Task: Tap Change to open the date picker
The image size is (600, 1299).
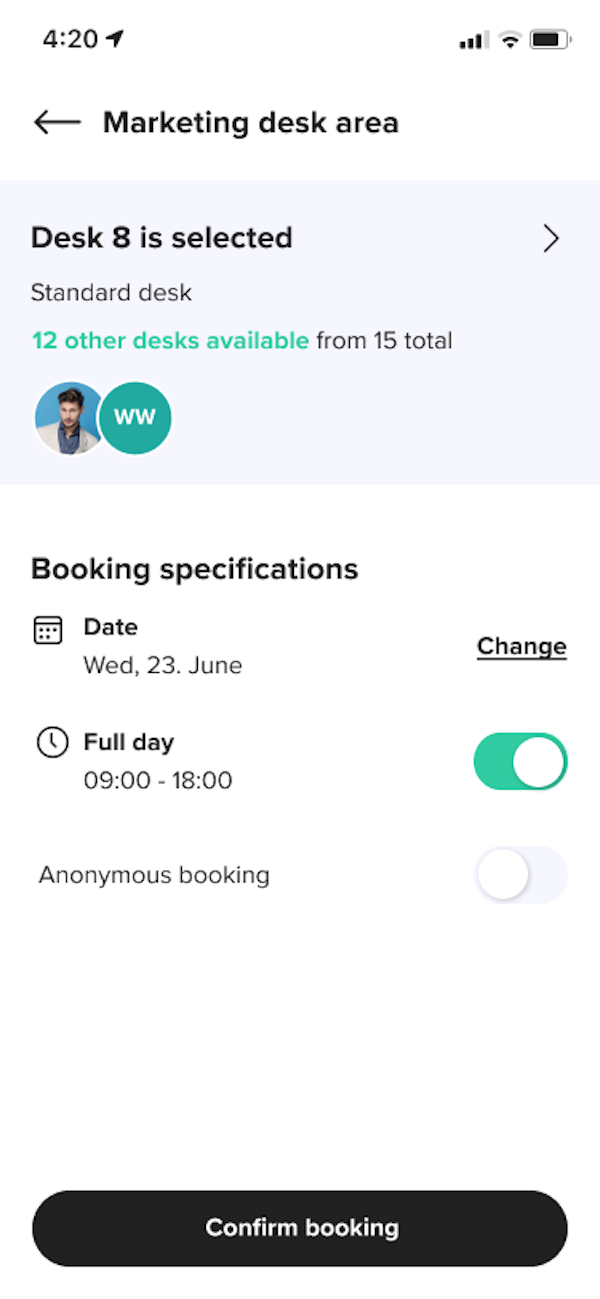Action: coord(521,646)
